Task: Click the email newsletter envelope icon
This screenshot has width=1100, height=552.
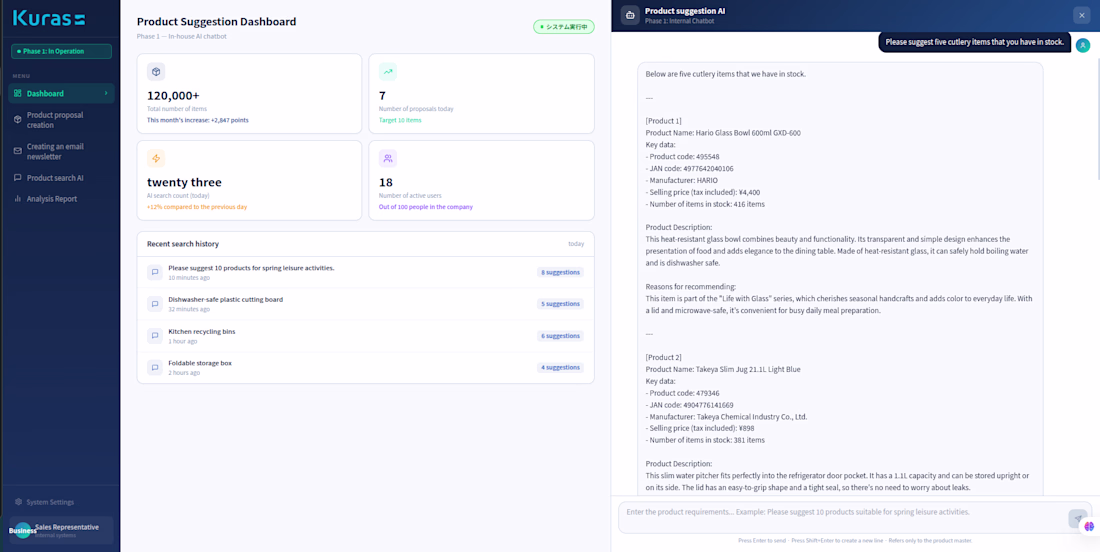Action: click(x=18, y=152)
